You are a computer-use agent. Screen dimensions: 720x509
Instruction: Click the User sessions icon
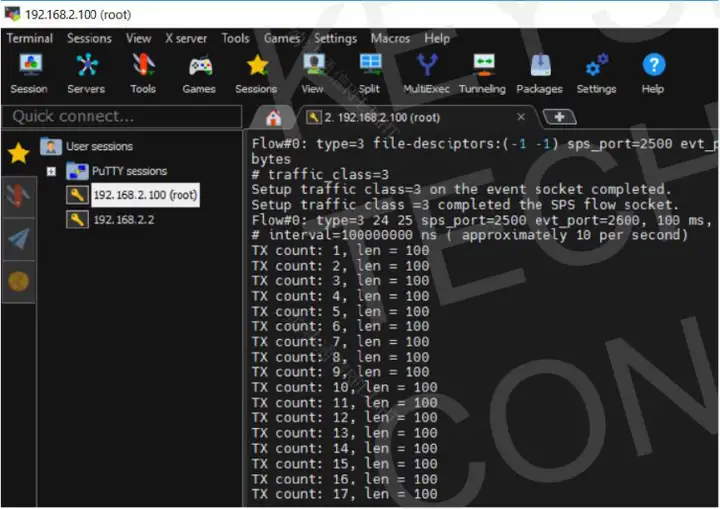[x=51, y=147]
